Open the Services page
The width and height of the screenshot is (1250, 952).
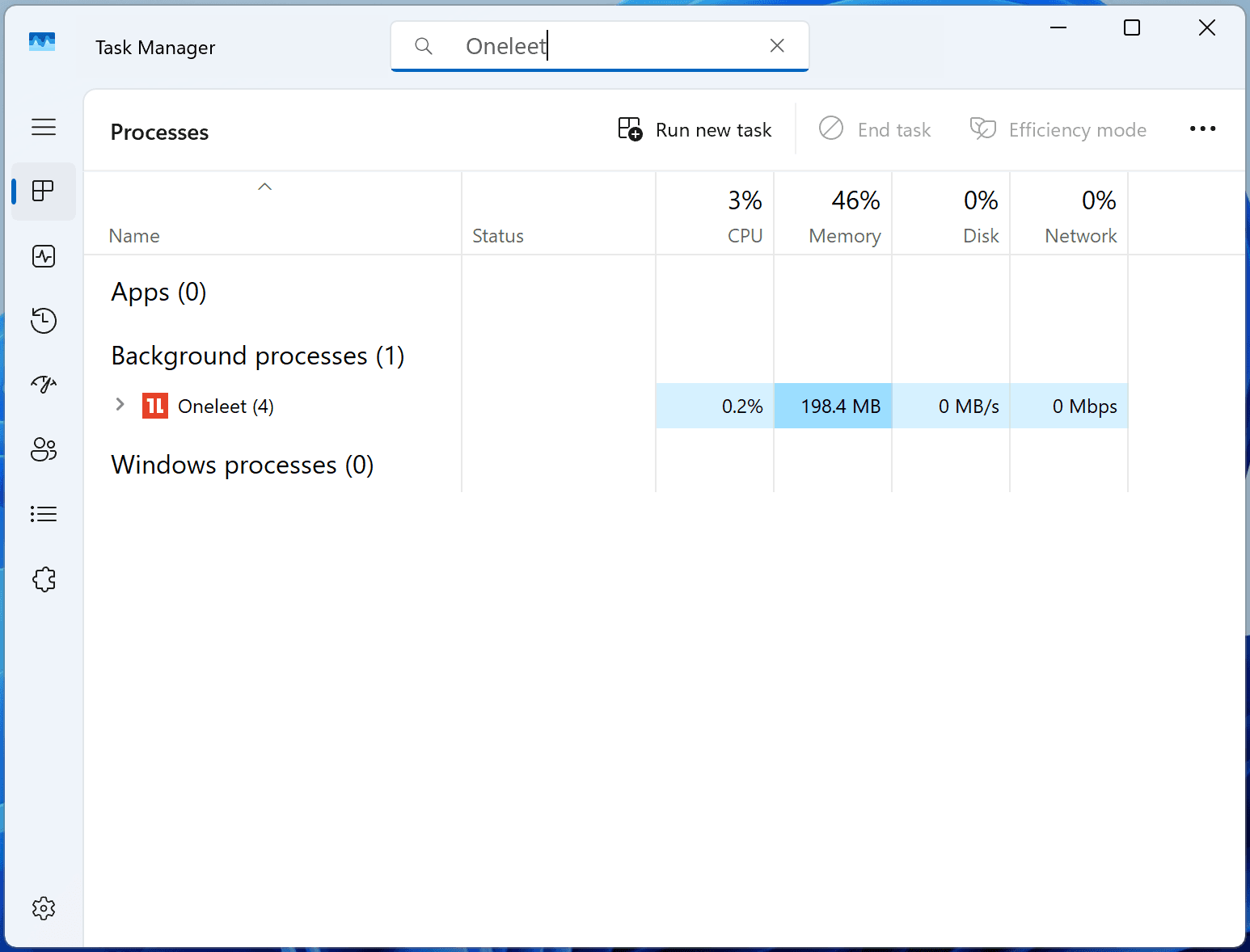[44, 579]
